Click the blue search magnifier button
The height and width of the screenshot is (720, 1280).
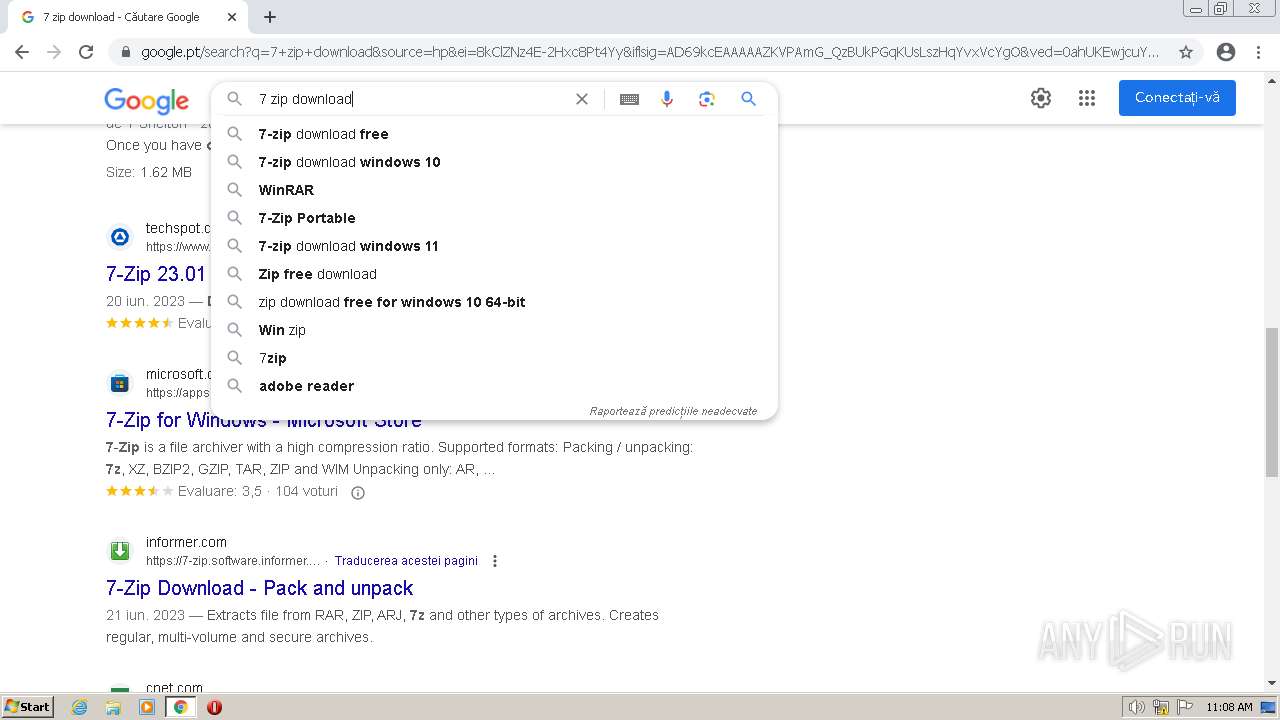(748, 99)
